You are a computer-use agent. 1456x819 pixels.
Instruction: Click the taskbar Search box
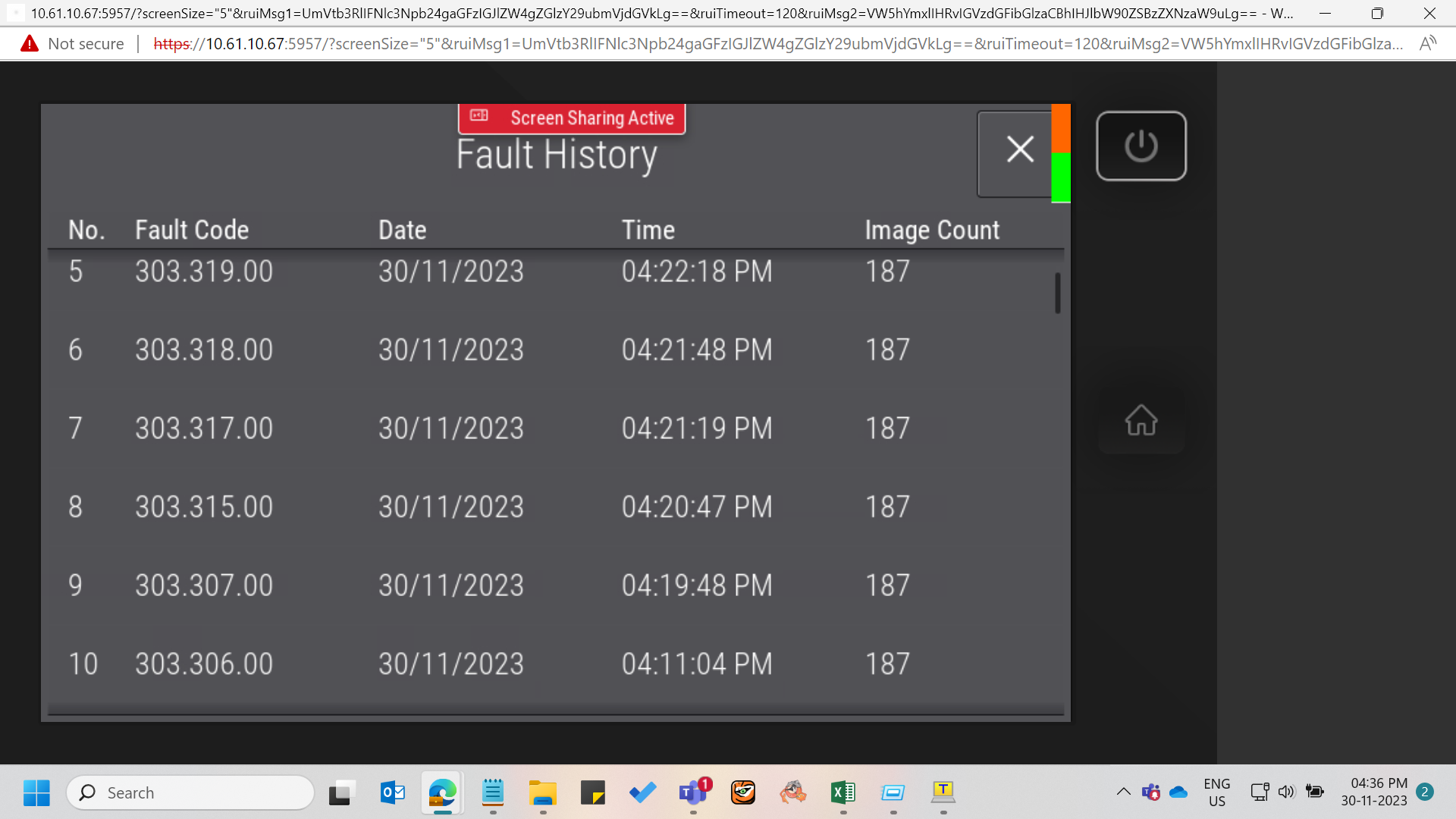point(190,792)
